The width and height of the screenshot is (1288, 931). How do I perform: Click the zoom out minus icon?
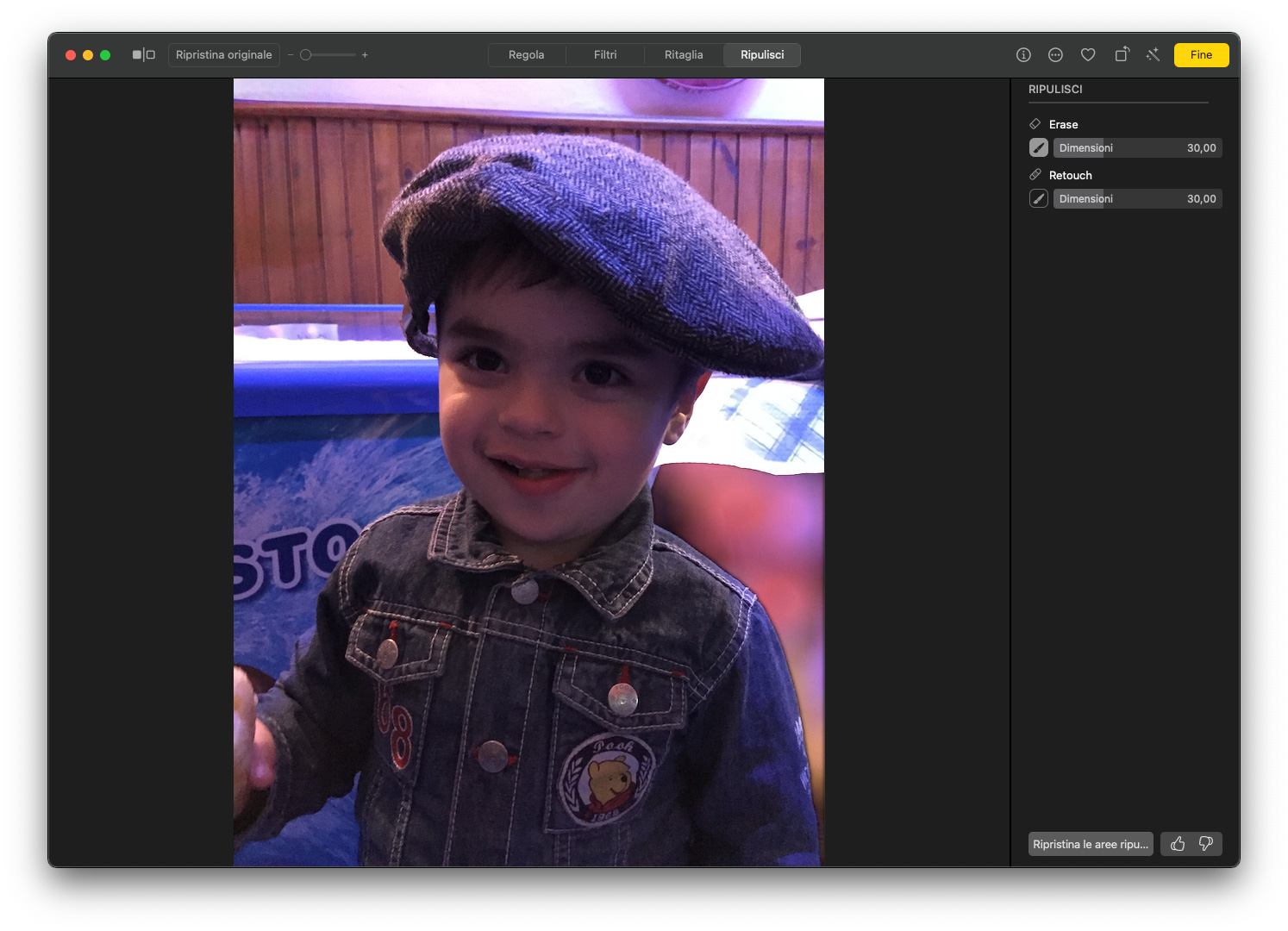291,55
